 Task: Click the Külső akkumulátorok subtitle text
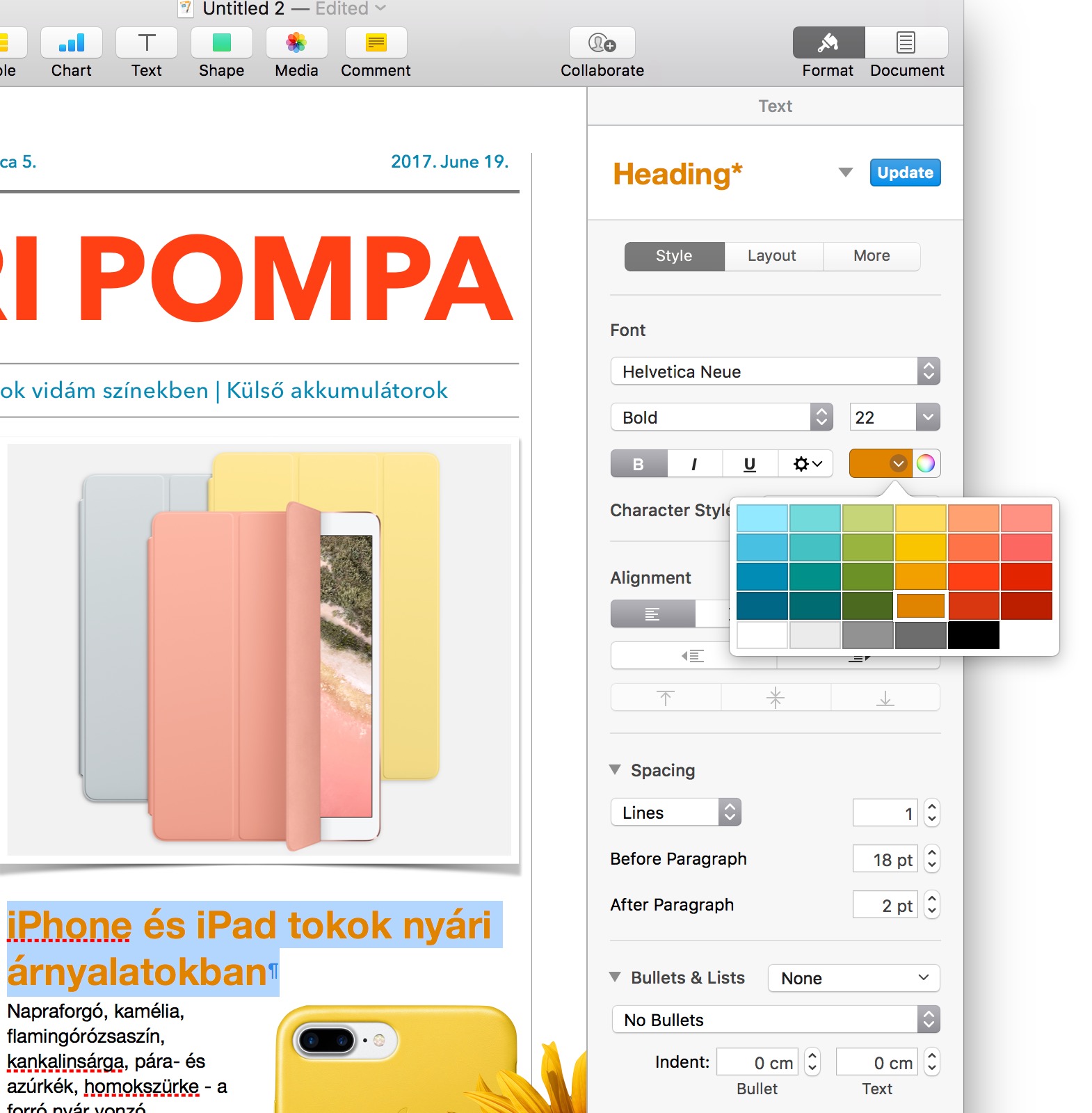tap(337, 390)
